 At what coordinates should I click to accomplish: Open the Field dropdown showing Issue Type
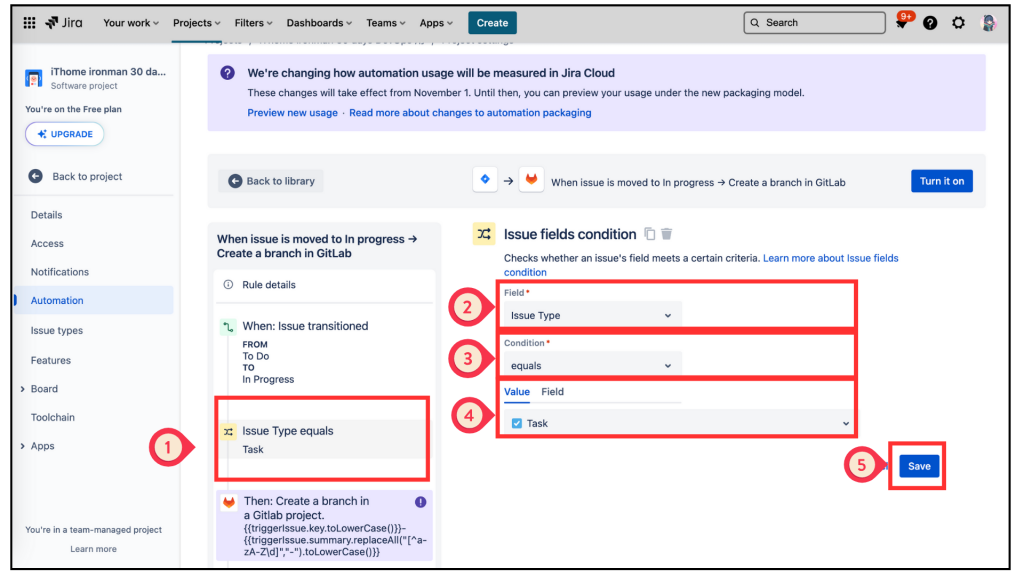592,315
